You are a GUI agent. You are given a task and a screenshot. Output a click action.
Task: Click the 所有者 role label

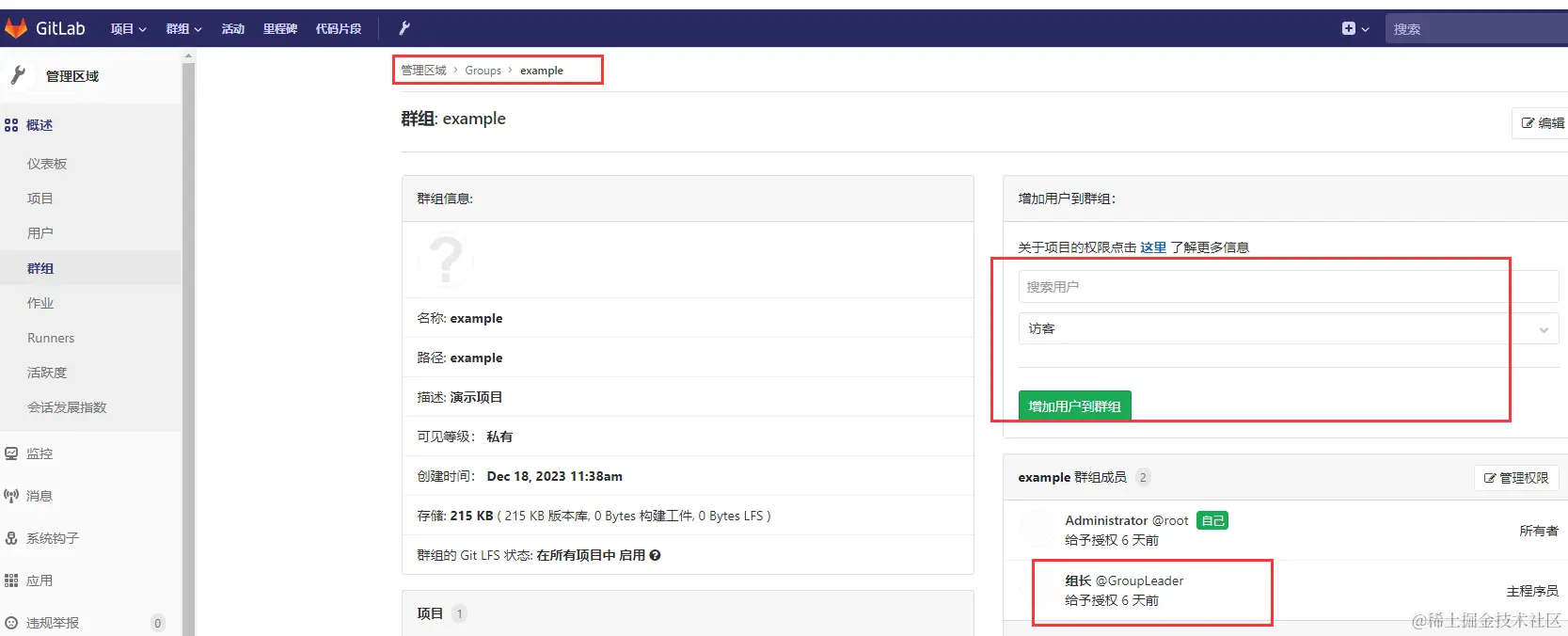tap(1539, 531)
